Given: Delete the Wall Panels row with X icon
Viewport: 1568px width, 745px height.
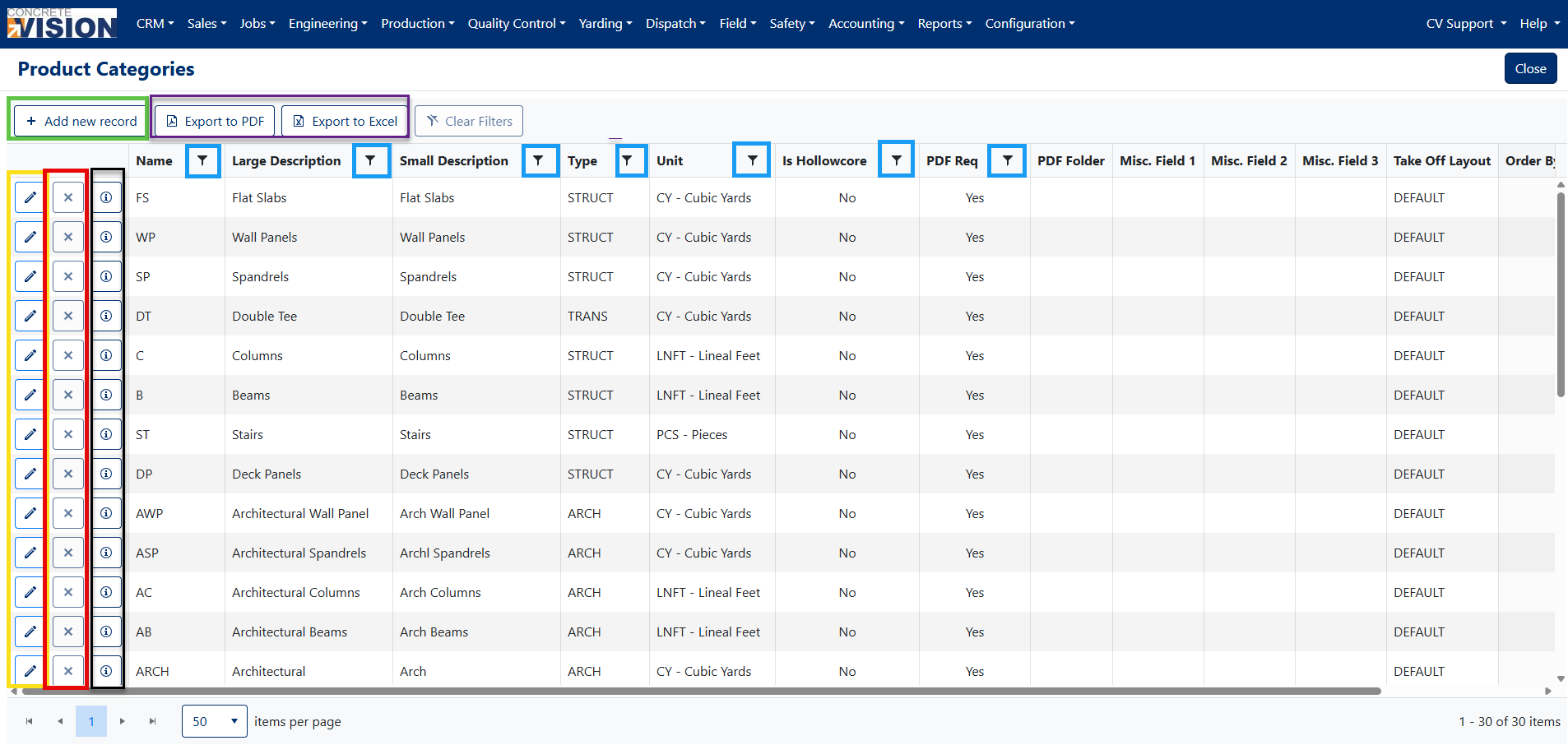Looking at the screenshot, I should coord(68,237).
